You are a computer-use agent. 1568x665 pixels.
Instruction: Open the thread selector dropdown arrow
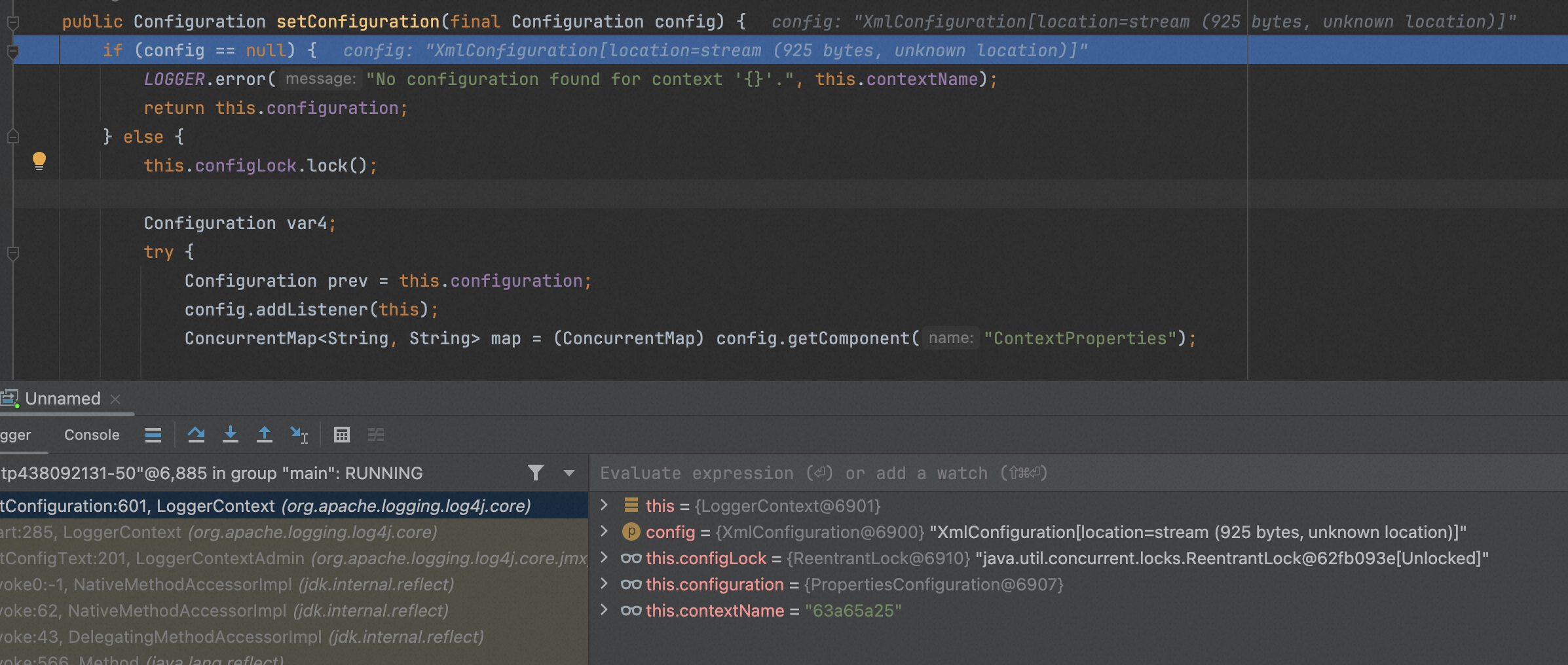click(x=569, y=473)
